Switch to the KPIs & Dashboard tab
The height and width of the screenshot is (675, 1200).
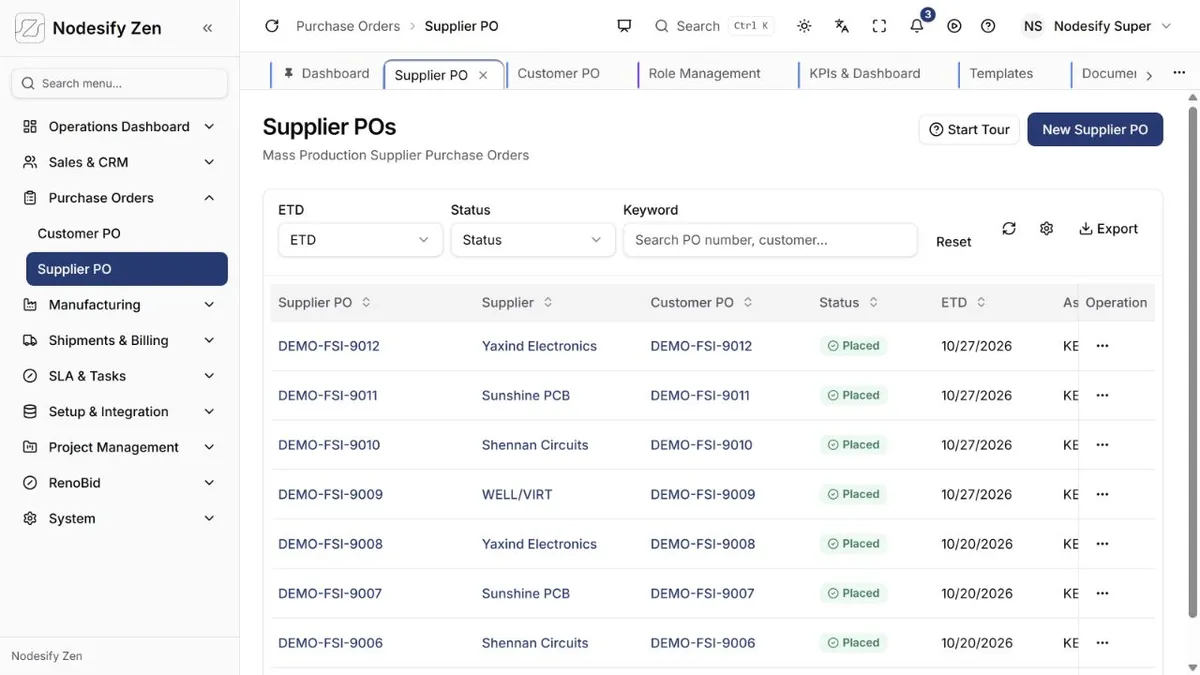click(x=865, y=74)
